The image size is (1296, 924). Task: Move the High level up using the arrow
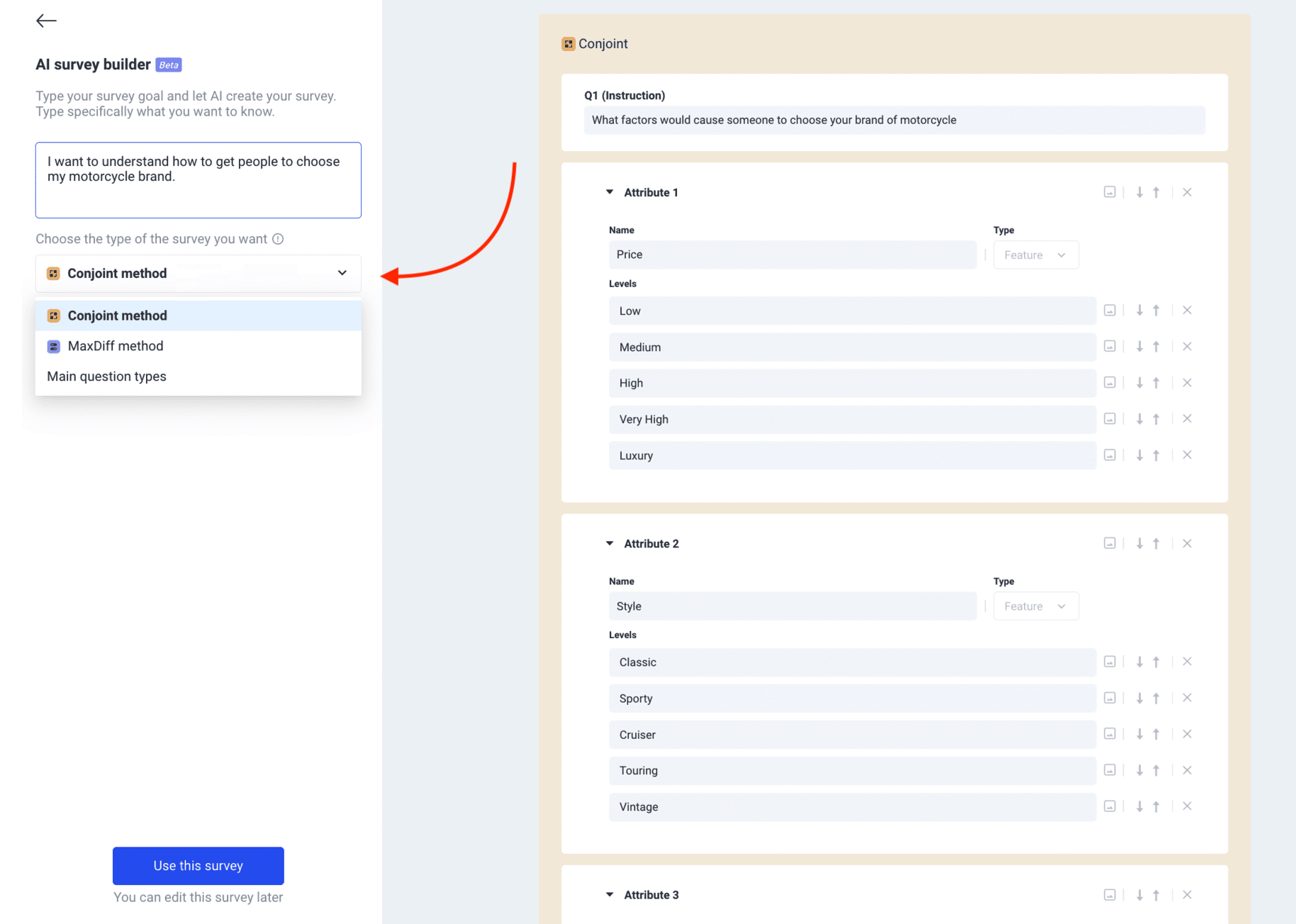(x=1156, y=383)
